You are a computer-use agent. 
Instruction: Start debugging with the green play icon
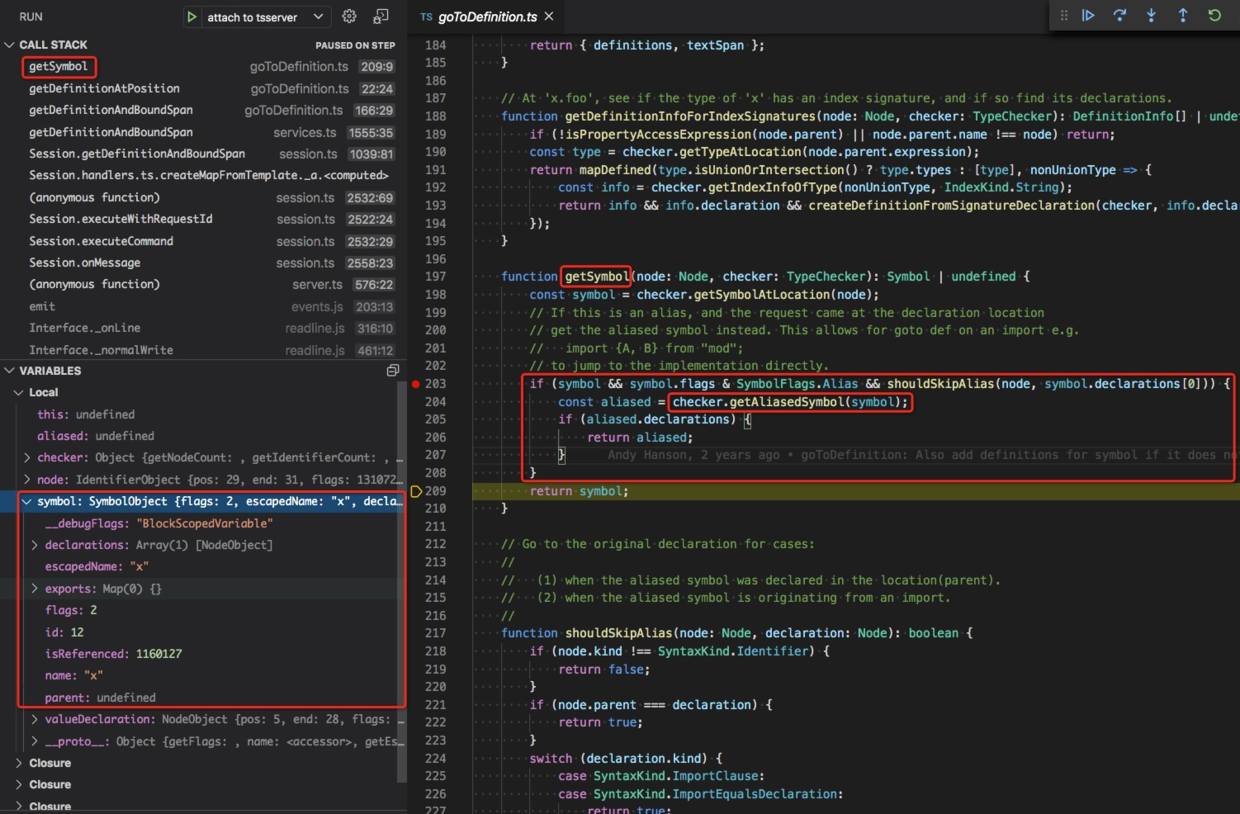point(192,17)
